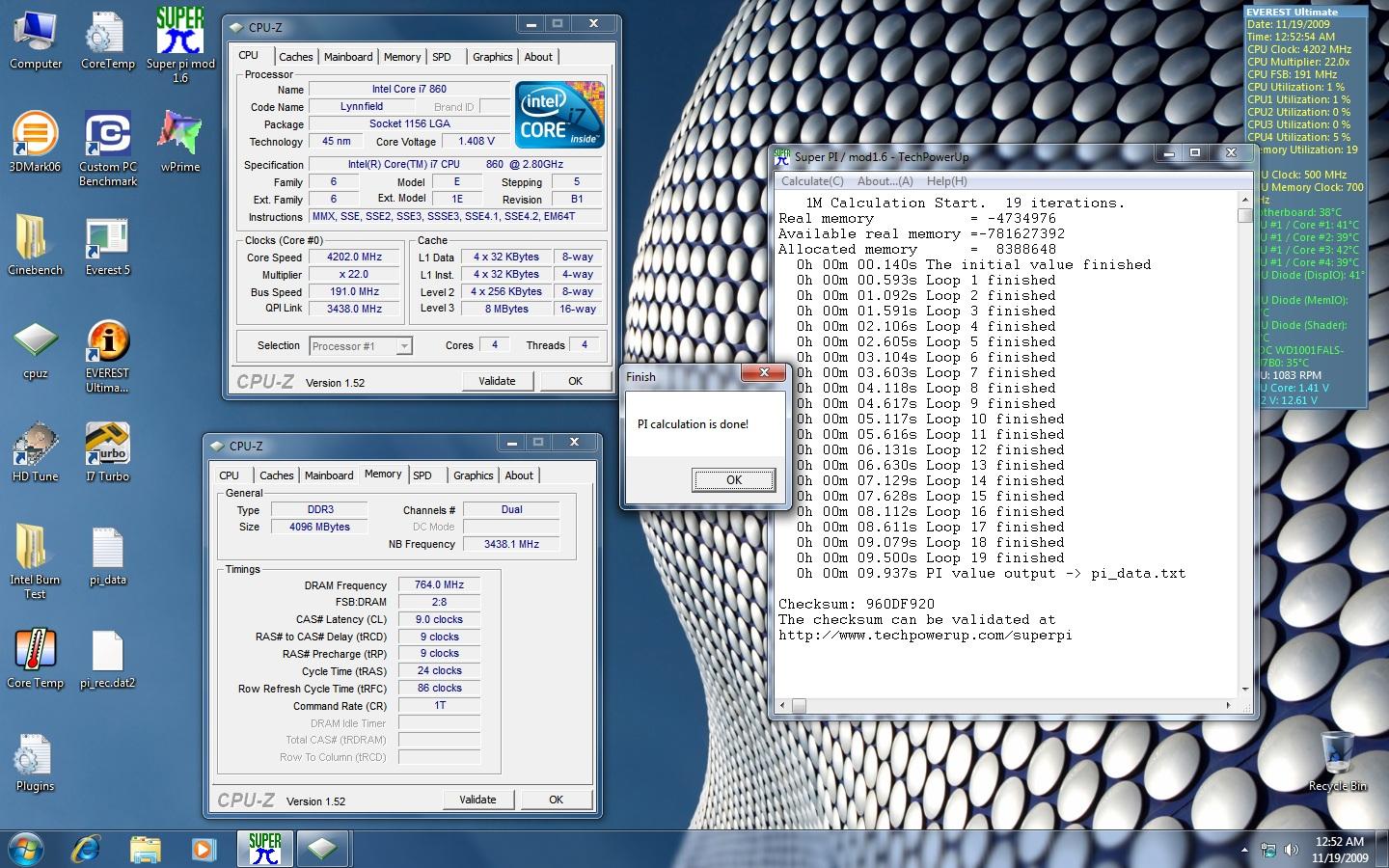This screenshot has height=868, width=1389.
Task: Open Windows Media Player taskbar icon
Action: (x=203, y=849)
